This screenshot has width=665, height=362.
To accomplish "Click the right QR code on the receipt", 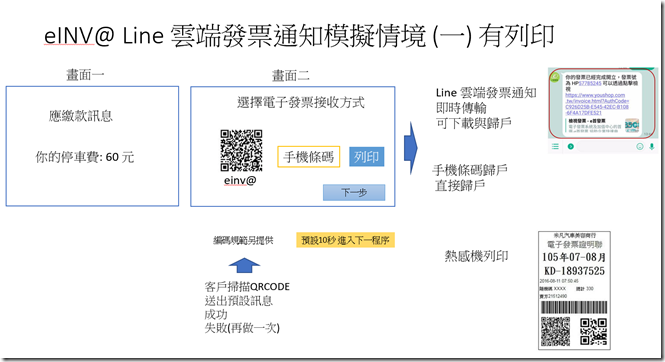I will (x=593, y=331).
